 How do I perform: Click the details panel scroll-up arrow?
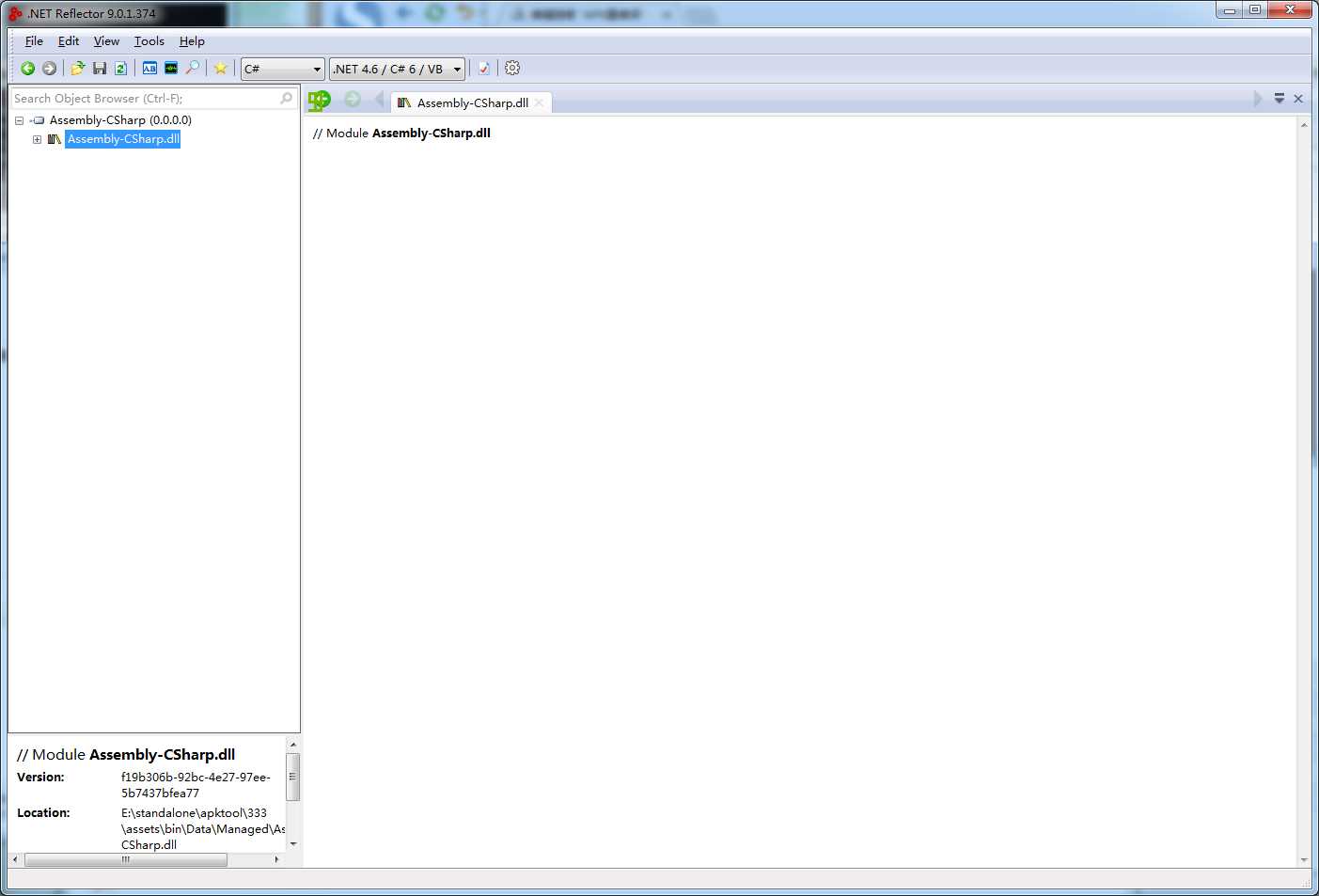tap(292, 744)
